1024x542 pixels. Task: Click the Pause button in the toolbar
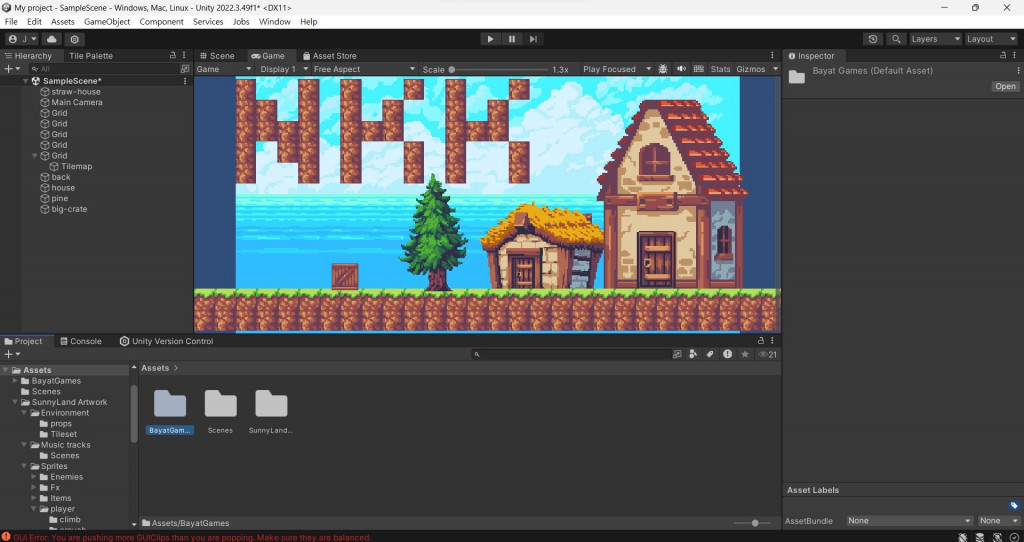(x=511, y=39)
